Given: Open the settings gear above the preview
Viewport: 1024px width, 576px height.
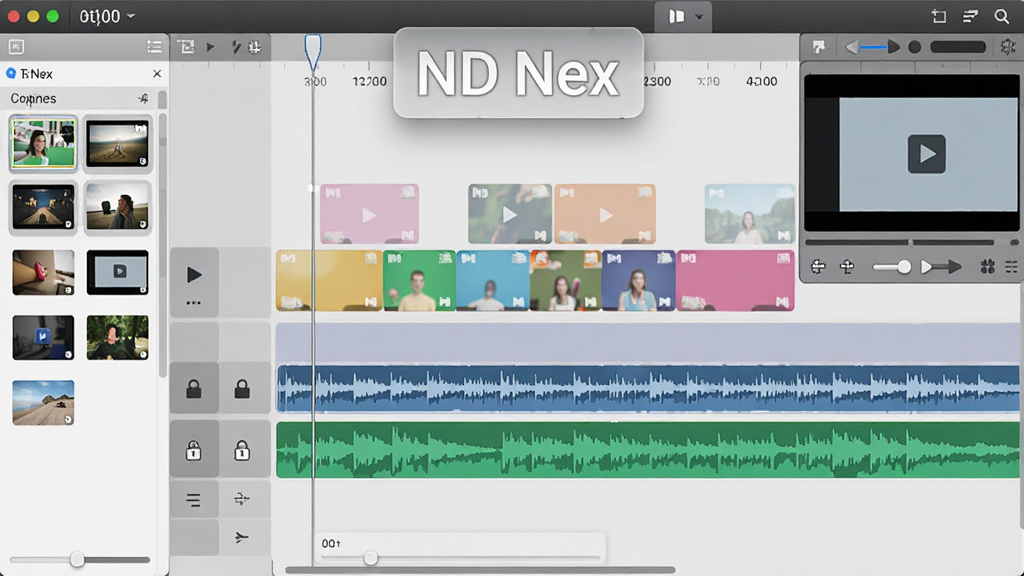Looking at the screenshot, I should click(x=1008, y=47).
